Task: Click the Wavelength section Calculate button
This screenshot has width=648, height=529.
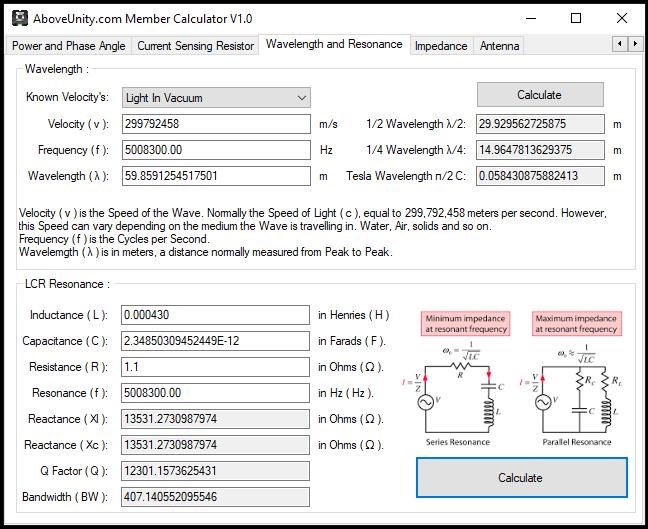Action: pos(540,95)
